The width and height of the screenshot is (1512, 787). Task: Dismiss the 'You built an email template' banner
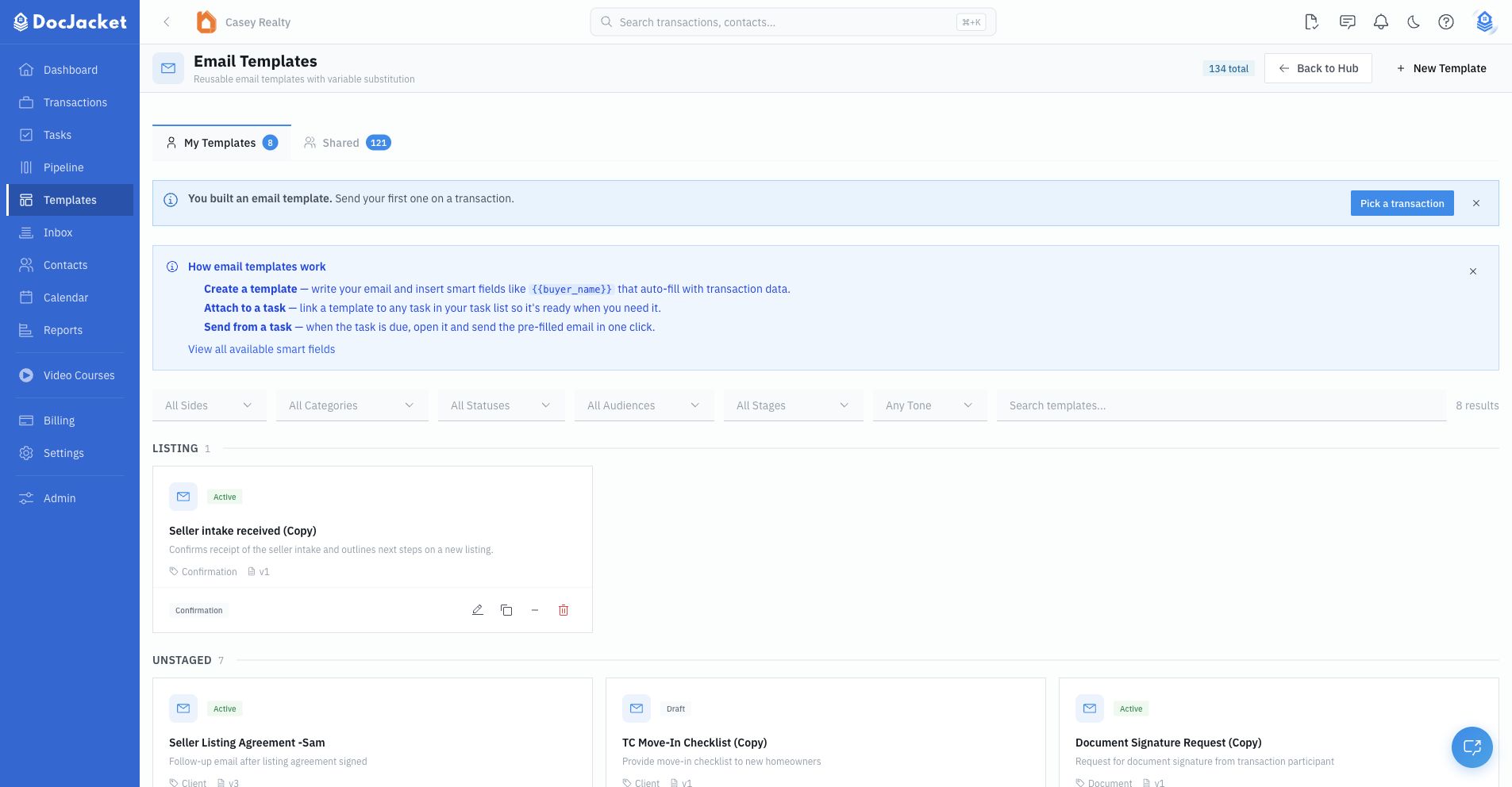point(1476,203)
